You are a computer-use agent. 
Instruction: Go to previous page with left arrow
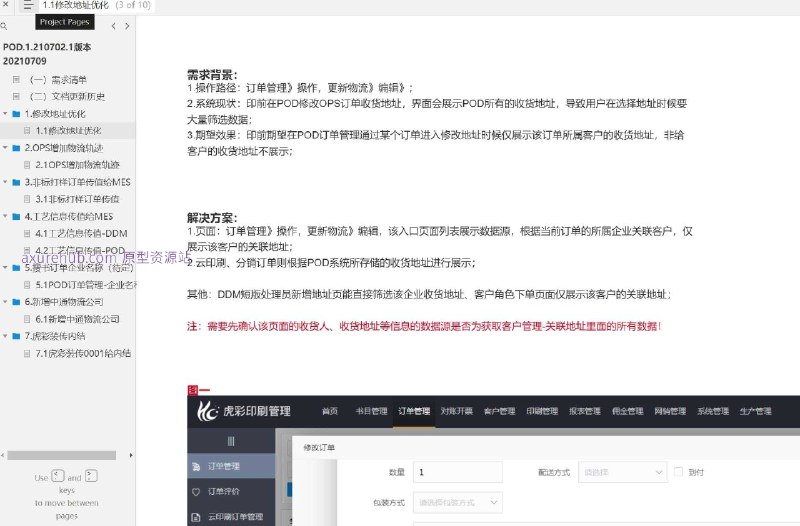tap(113, 26)
